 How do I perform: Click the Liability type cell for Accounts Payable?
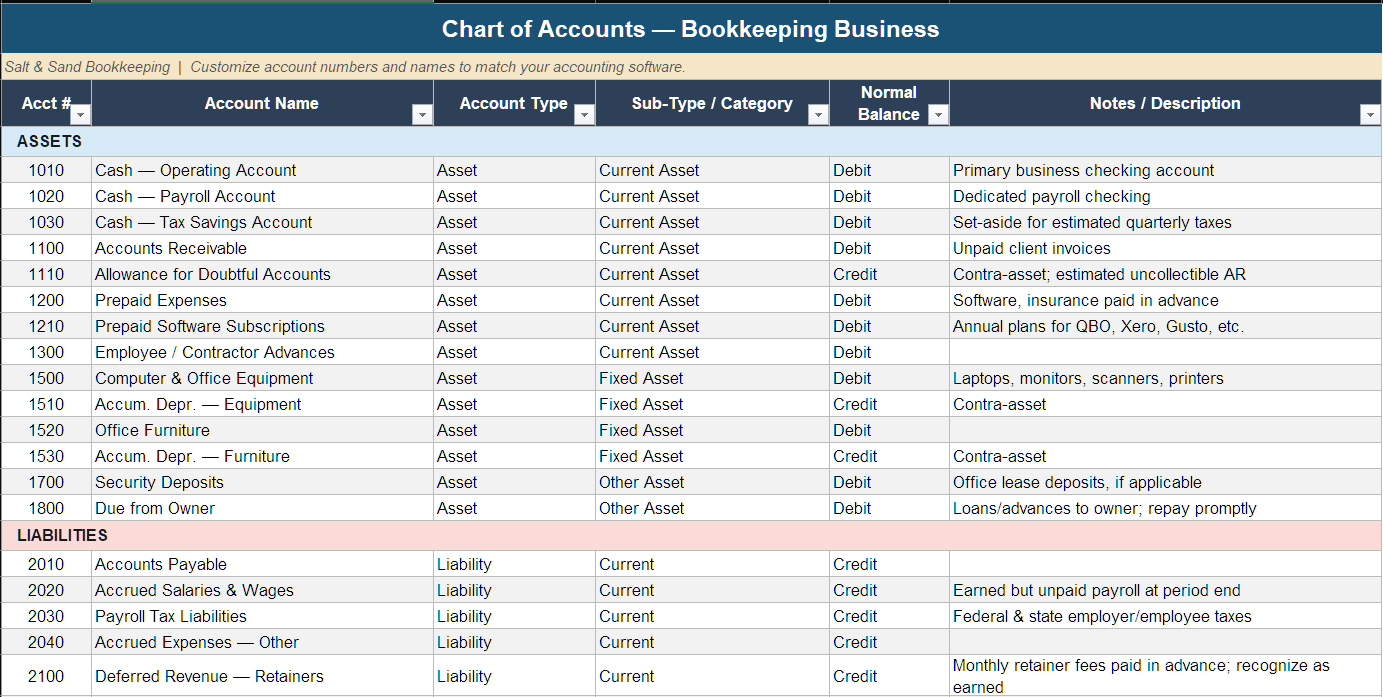pyautogui.click(x=514, y=564)
